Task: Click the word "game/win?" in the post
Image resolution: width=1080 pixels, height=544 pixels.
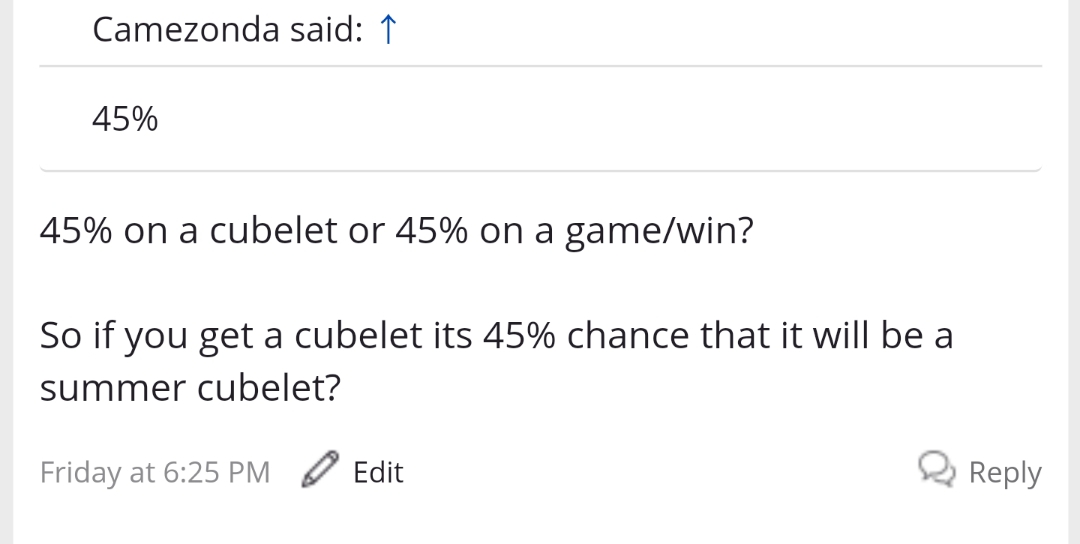Action: [x=659, y=231]
